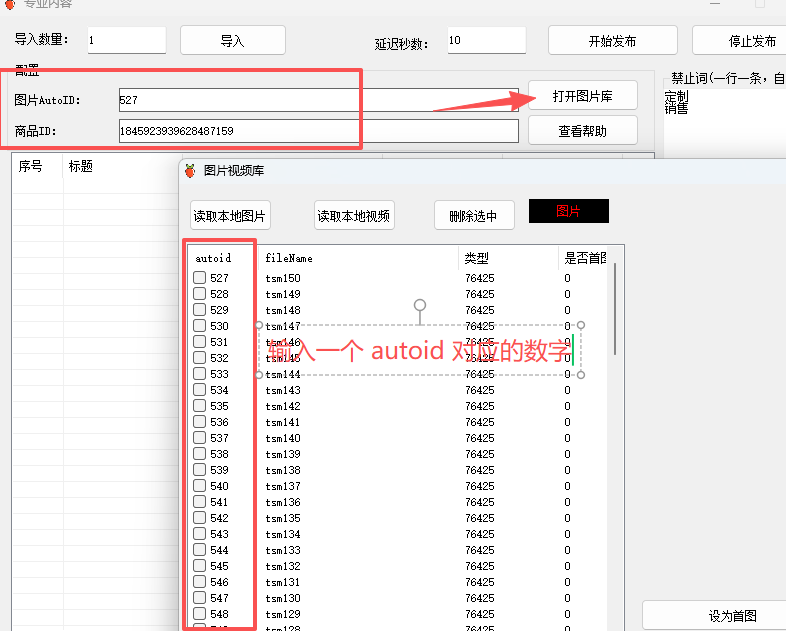The image size is (786, 631).
Task: Check the box for autoid 534
Action: 200,389
